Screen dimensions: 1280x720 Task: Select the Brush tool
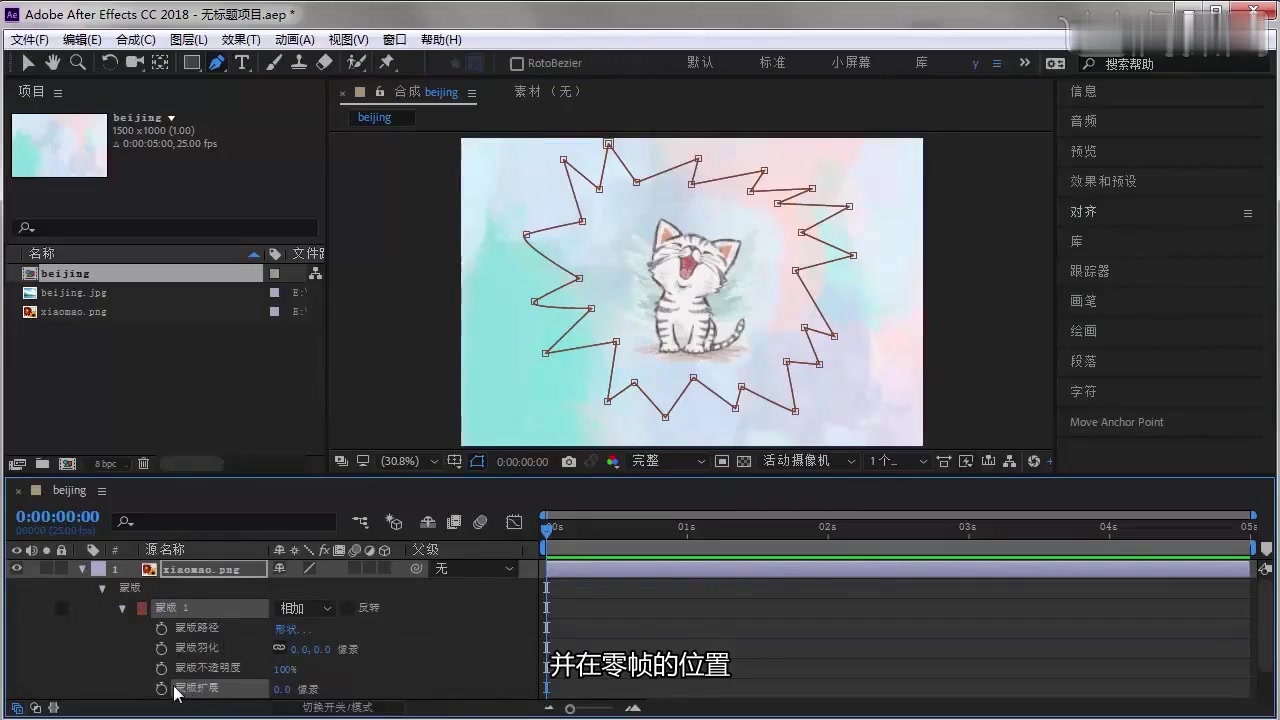click(274, 62)
